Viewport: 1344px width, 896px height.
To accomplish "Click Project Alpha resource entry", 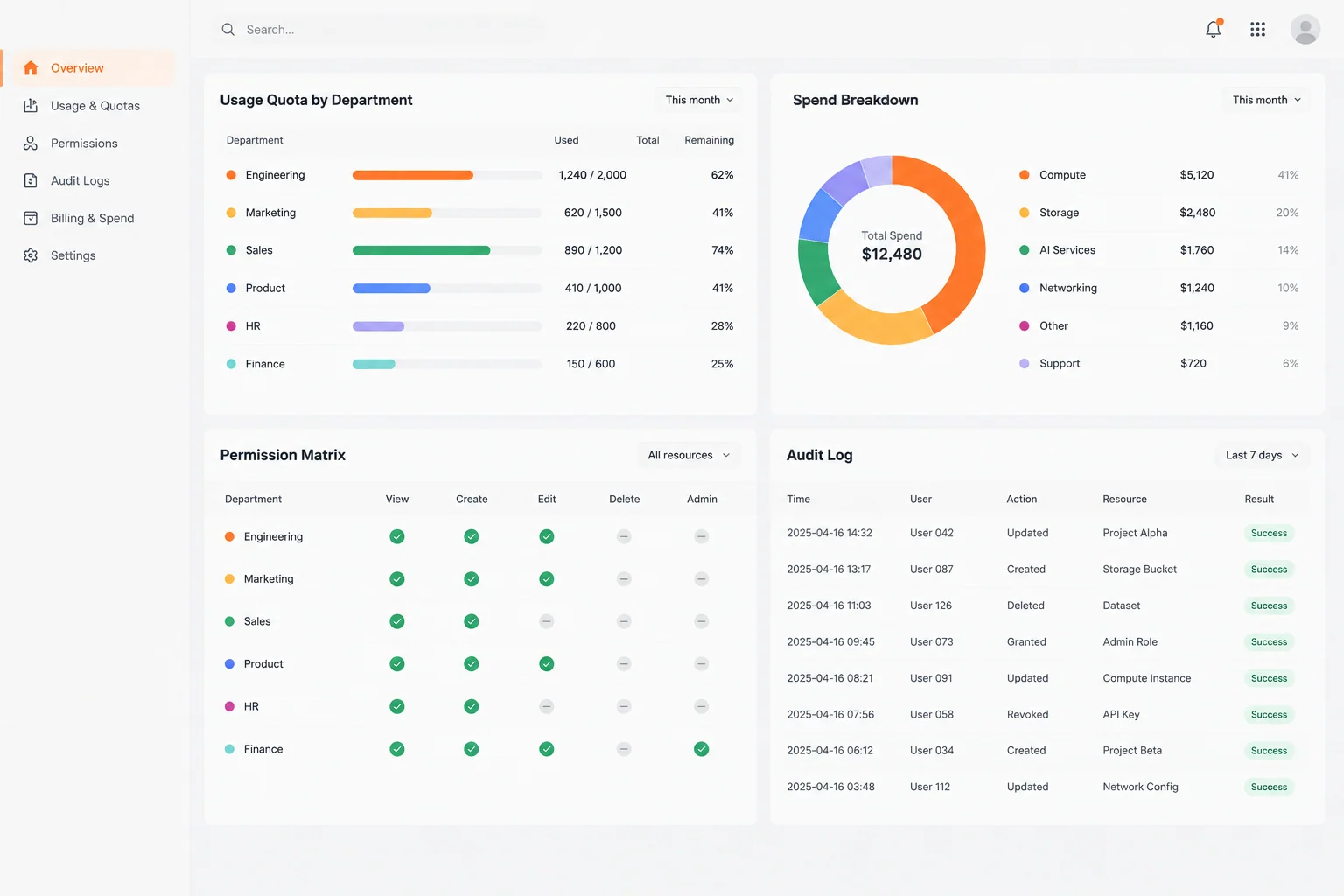I will pyautogui.click(x=1135, y=533).
